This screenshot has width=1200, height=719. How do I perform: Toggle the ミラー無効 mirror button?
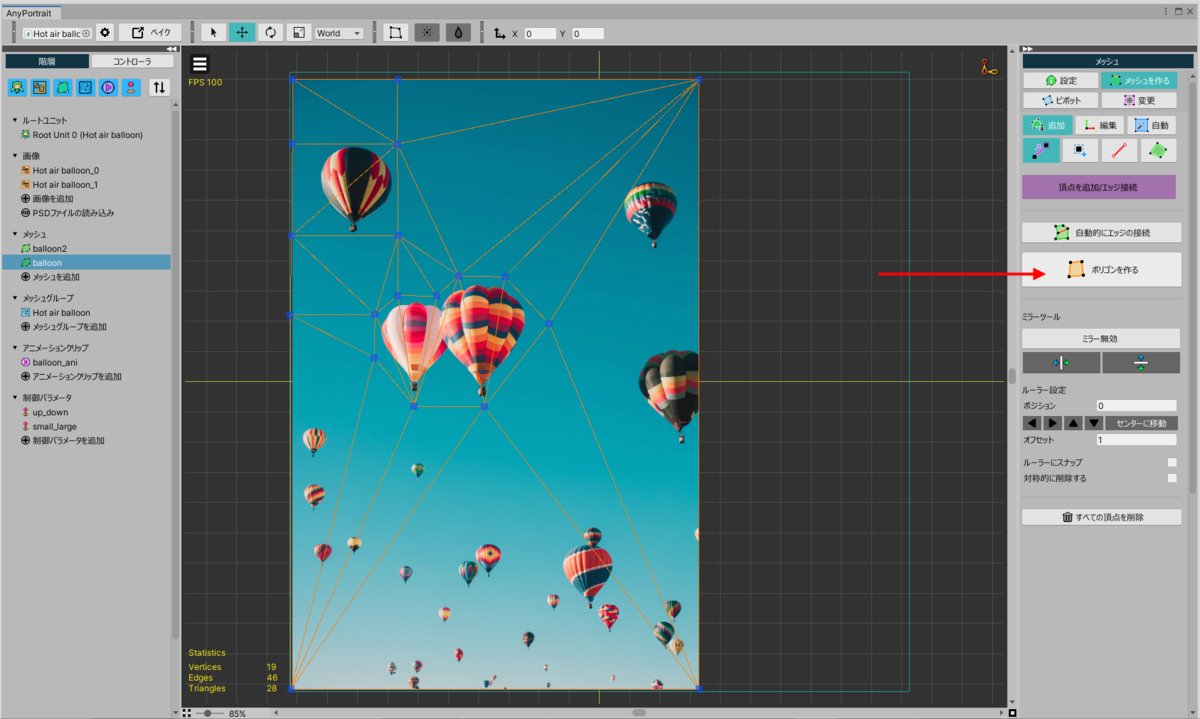[x=1101, y=339]
